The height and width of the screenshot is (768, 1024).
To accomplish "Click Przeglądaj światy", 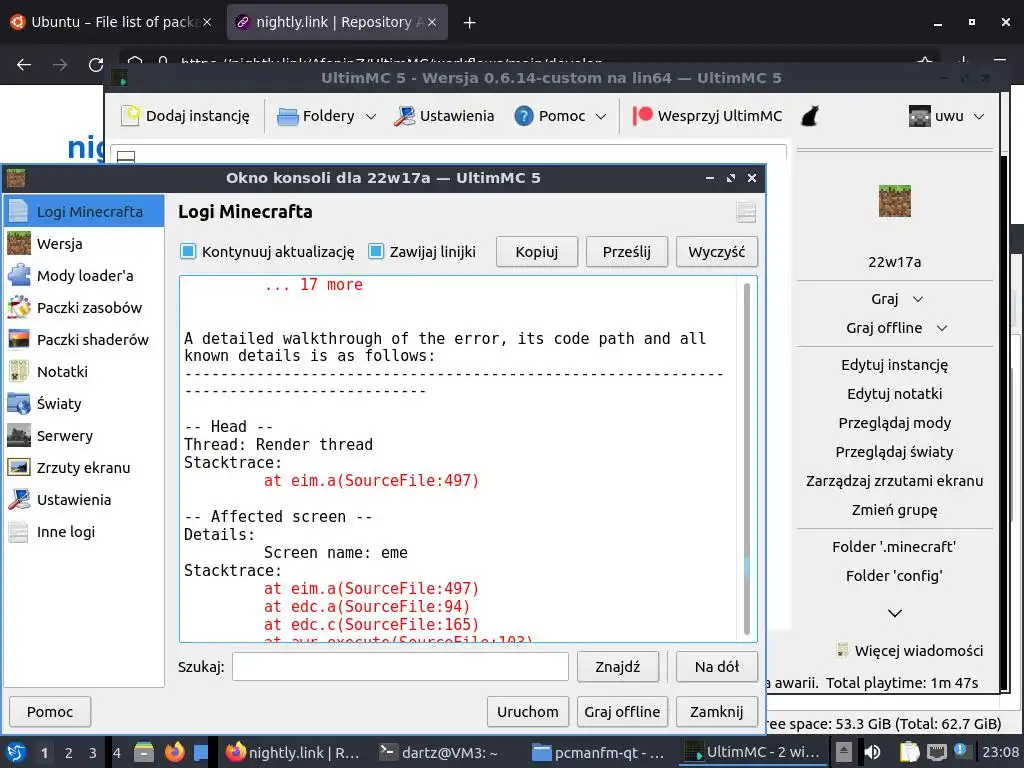I will point(895,452).
